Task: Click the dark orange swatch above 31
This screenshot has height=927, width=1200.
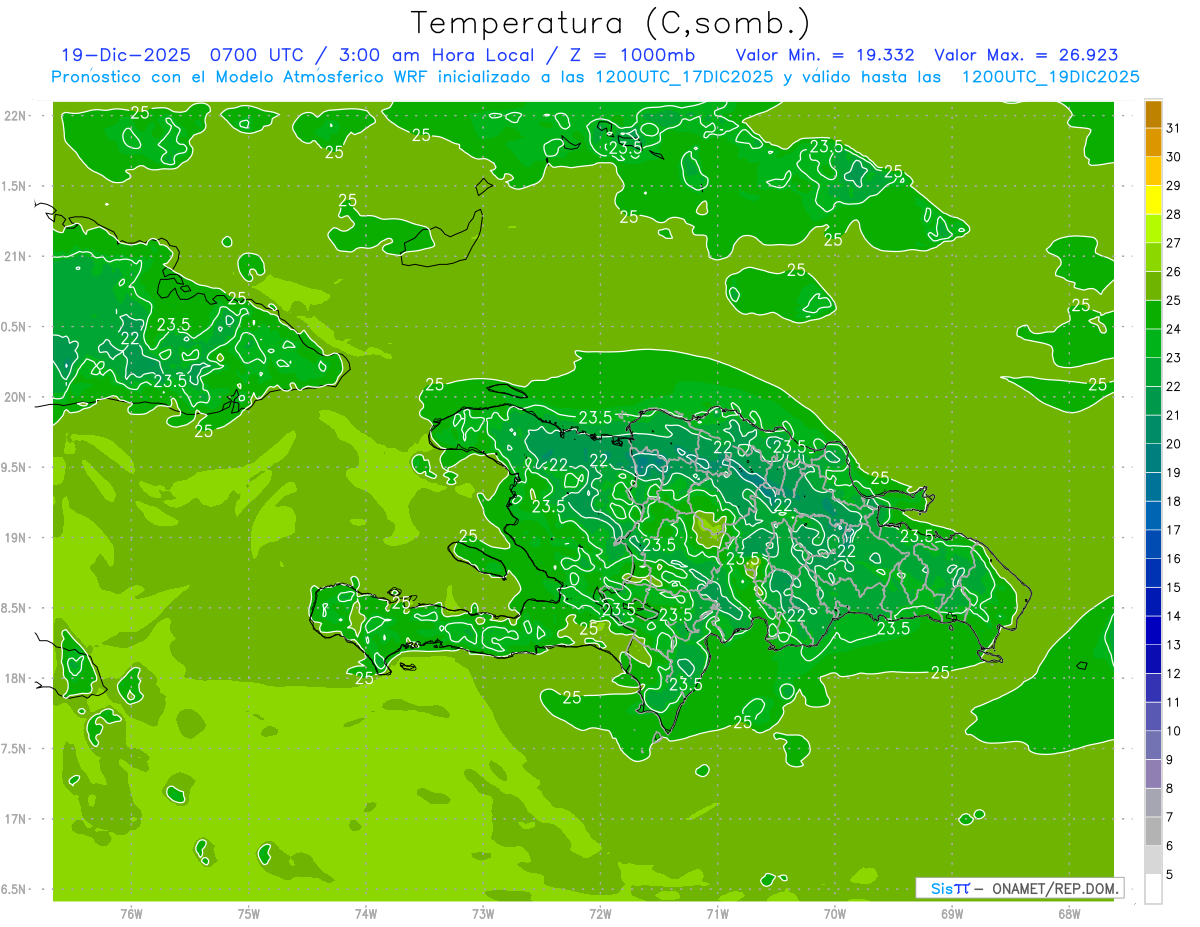Action: (1153, 114)
